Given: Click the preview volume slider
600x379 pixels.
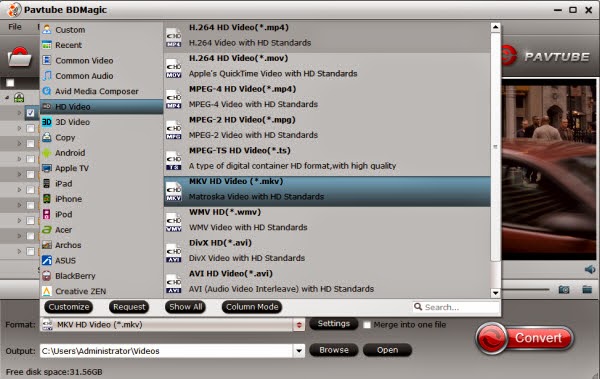Looking at the screenshot, I should click(525, 289).
